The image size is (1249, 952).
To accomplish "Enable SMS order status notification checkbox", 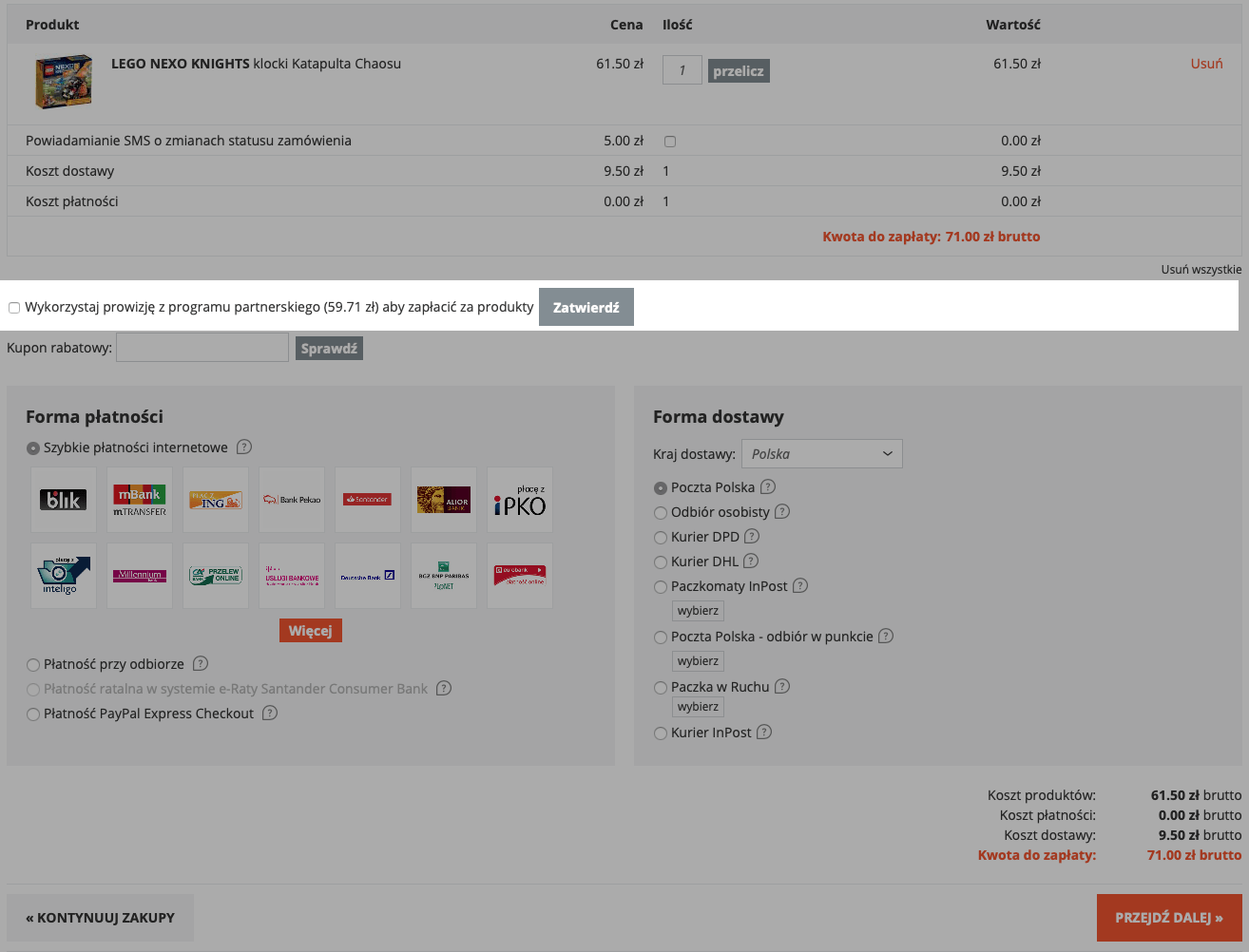I will tap(670, 142).
